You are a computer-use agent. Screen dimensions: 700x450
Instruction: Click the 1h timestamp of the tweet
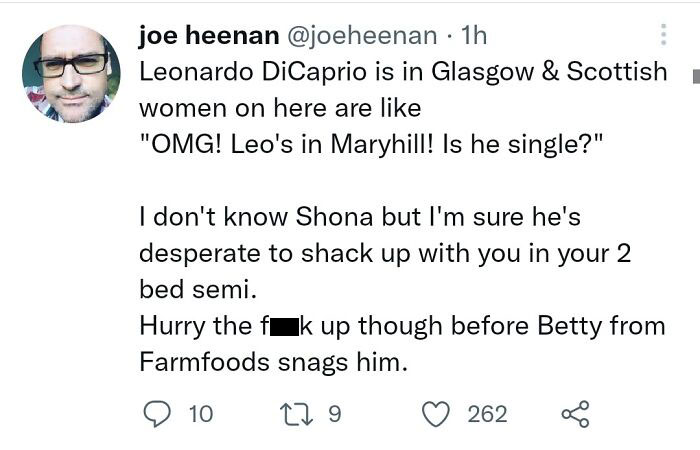[473, 36]
